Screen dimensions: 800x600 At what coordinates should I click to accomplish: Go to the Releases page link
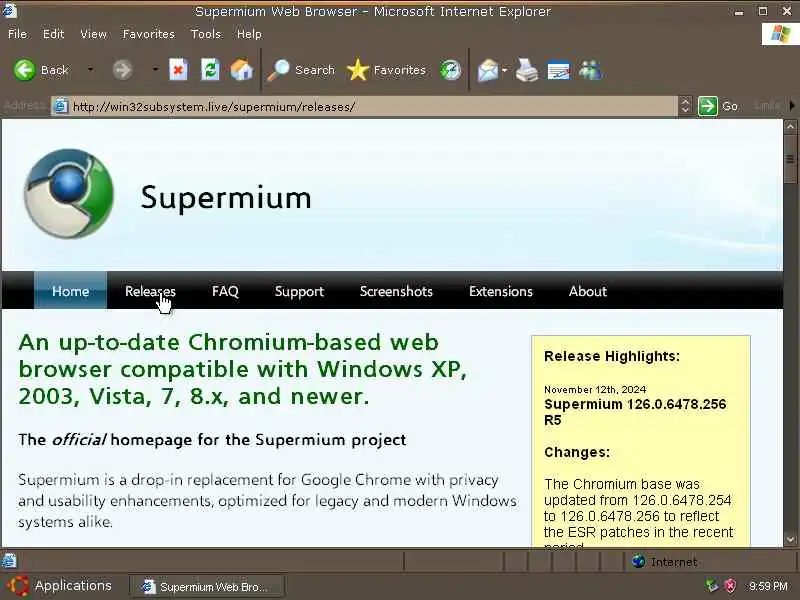pos(150,291)
